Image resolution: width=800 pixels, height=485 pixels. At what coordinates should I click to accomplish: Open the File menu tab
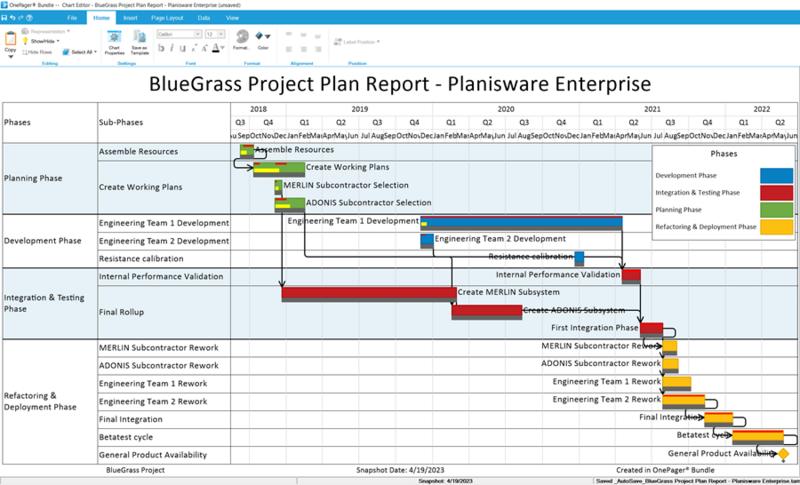click(x=72, y=18)
